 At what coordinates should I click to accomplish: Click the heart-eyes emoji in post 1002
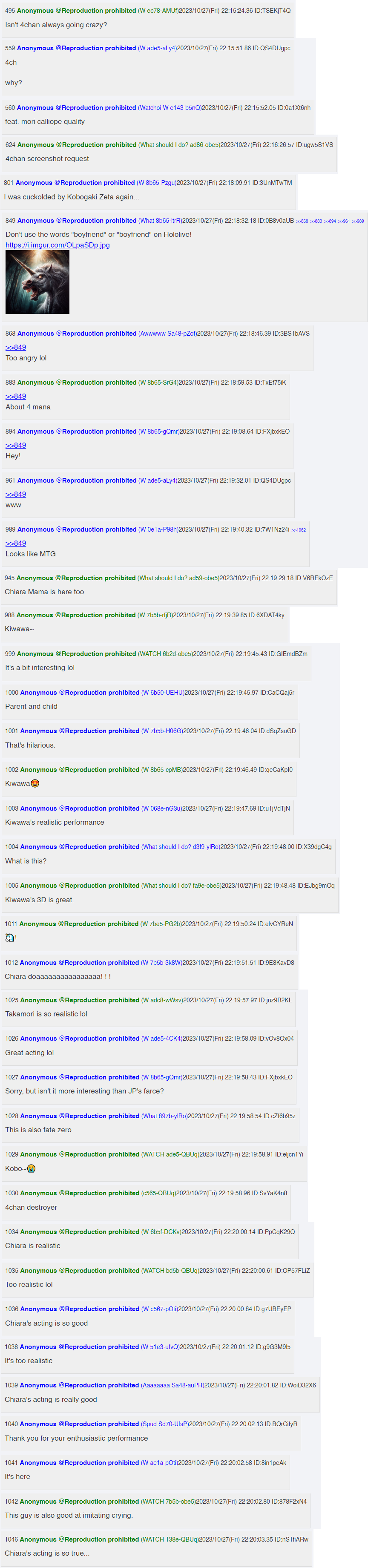point(34,783)
